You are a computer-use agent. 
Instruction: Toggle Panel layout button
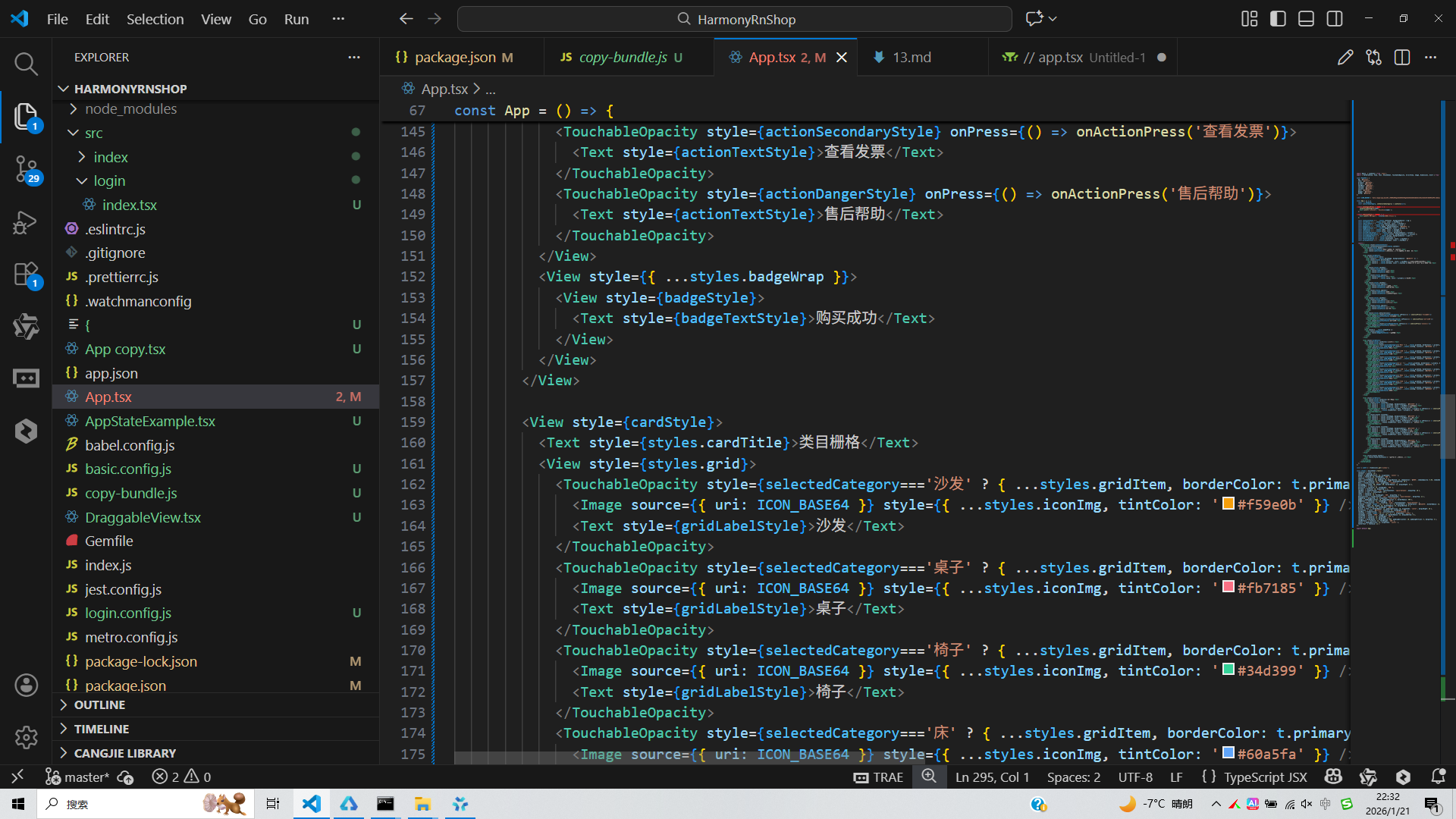pos(1306,19)
